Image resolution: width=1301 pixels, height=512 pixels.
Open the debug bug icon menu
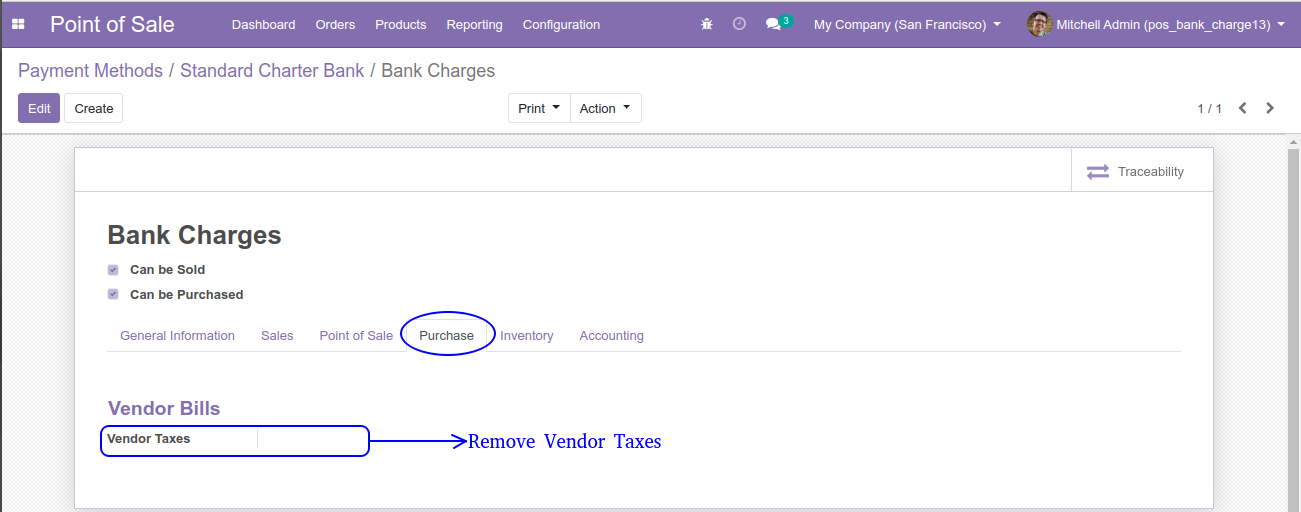(x=707, y=24)
